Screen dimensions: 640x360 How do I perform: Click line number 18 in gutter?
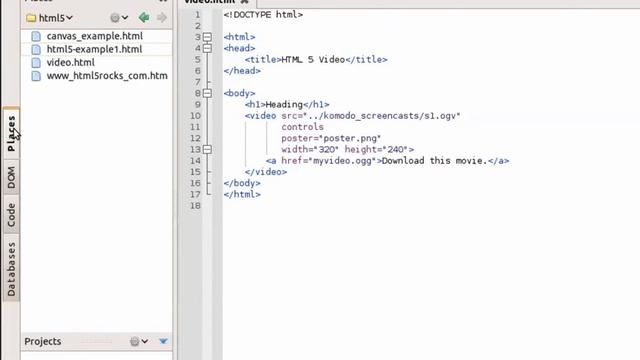(x=195, y=206)
